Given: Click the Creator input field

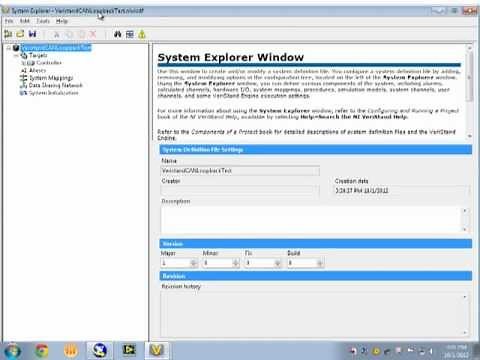Looking at the screenshot, I should tap(240, 191).
